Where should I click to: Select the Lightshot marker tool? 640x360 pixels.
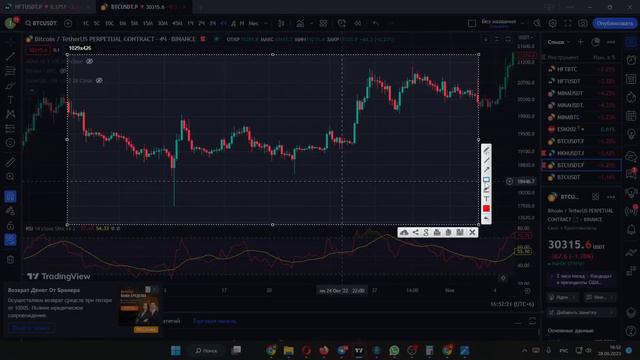[486, 189]
